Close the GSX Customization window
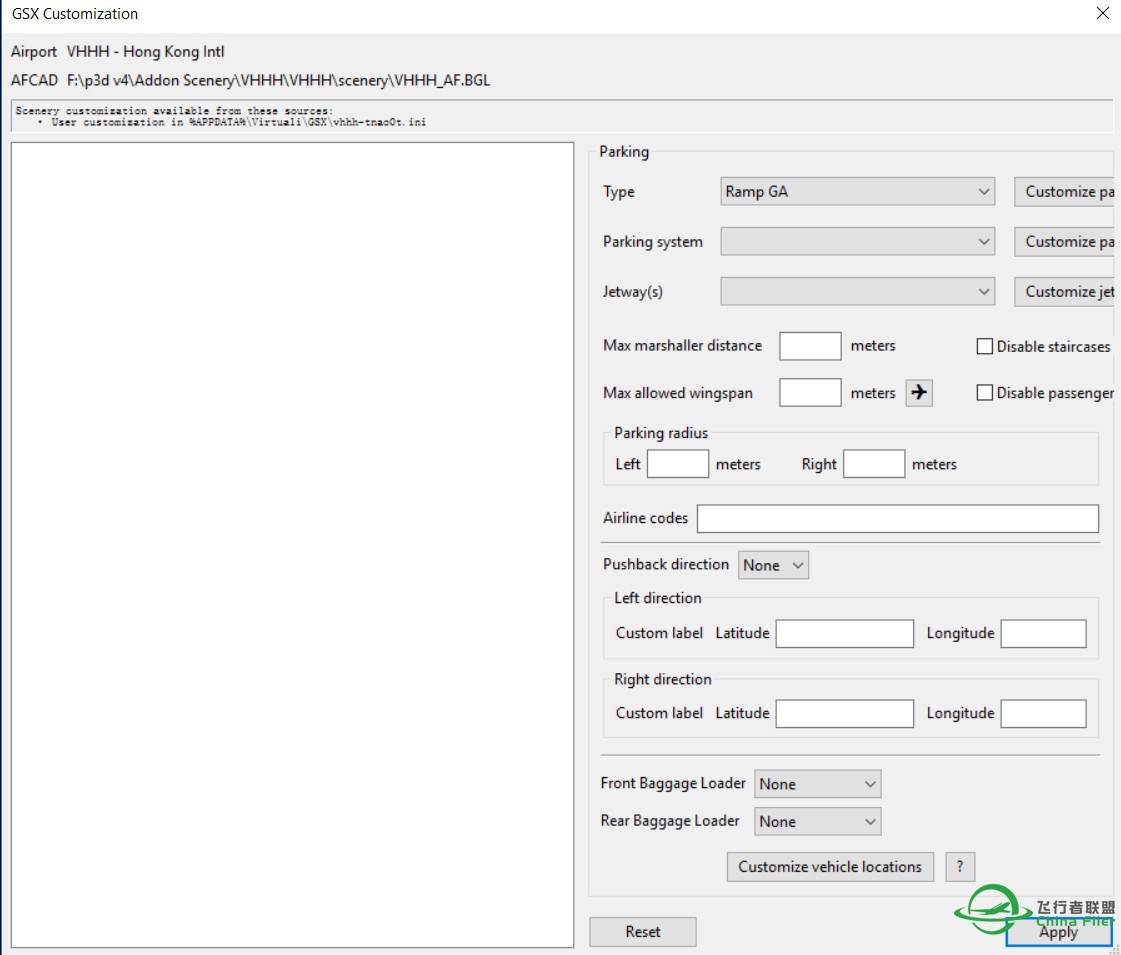This screenshot has width=1121, height=955. [x=1102, y=14]
